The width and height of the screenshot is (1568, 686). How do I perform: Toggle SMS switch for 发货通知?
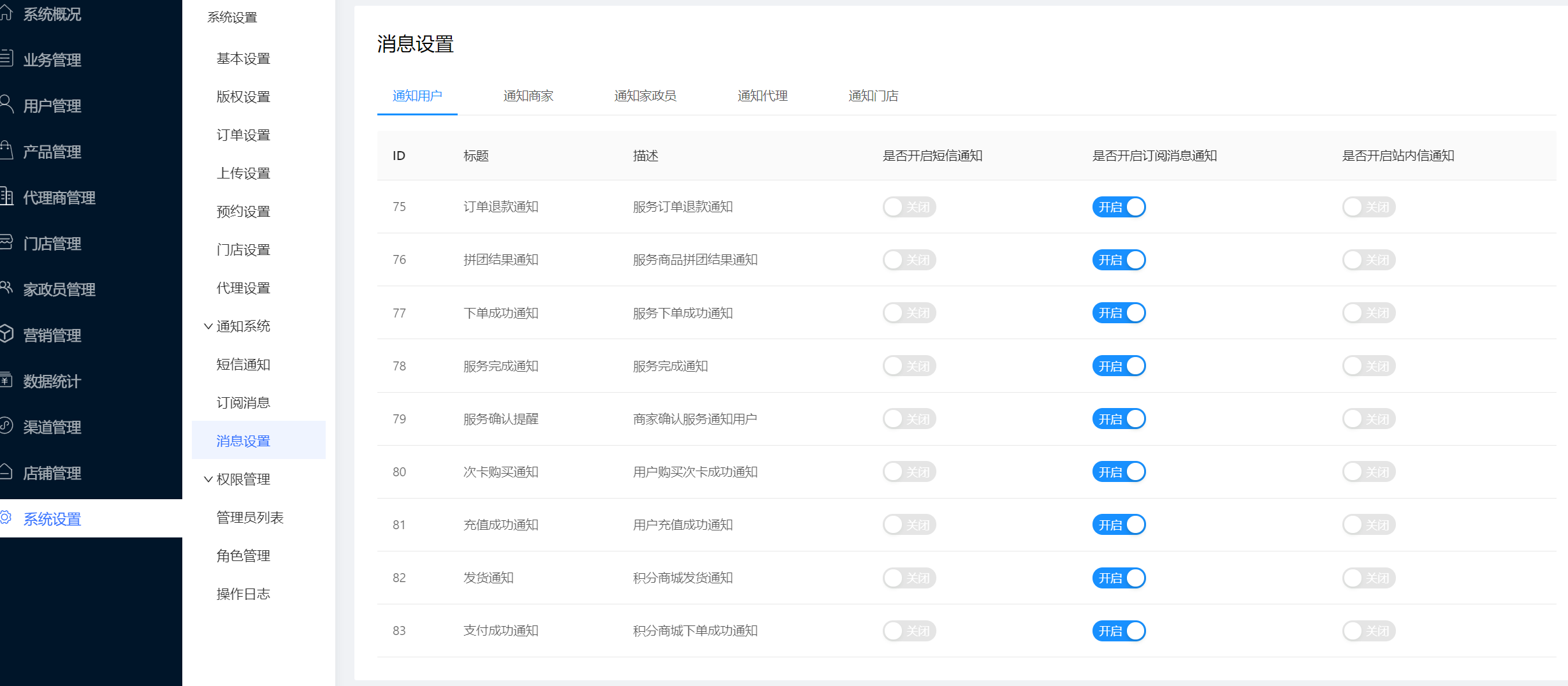(x=909, y=578)
